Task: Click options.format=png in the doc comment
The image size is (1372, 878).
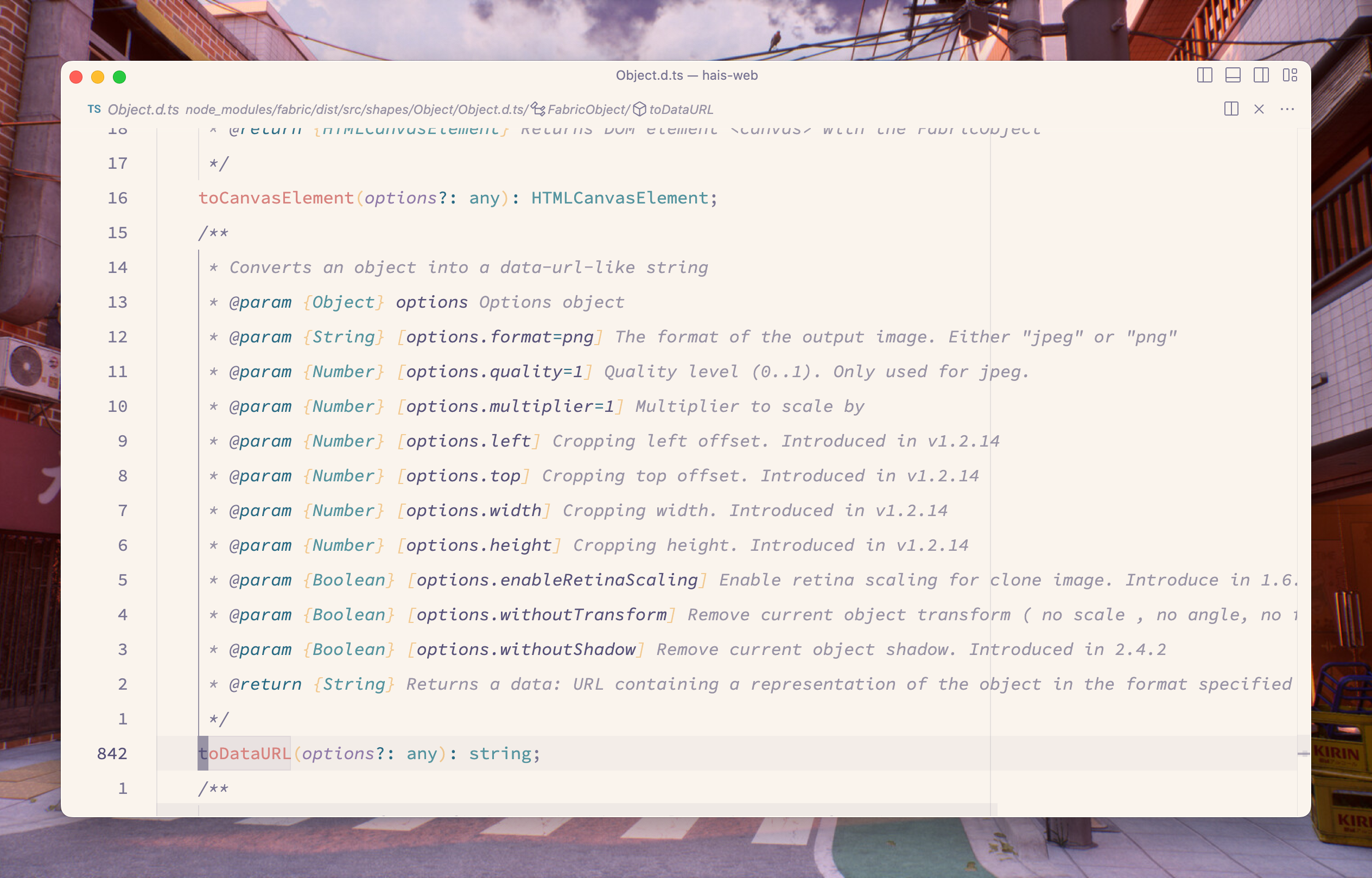Action: pyautogui.click(x=499, y=337)
